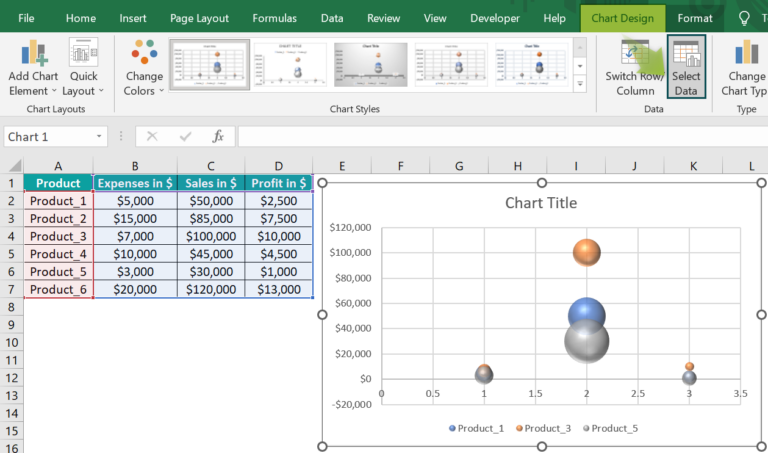Open the Help tab
768x453 pixels.
[554, 18]
